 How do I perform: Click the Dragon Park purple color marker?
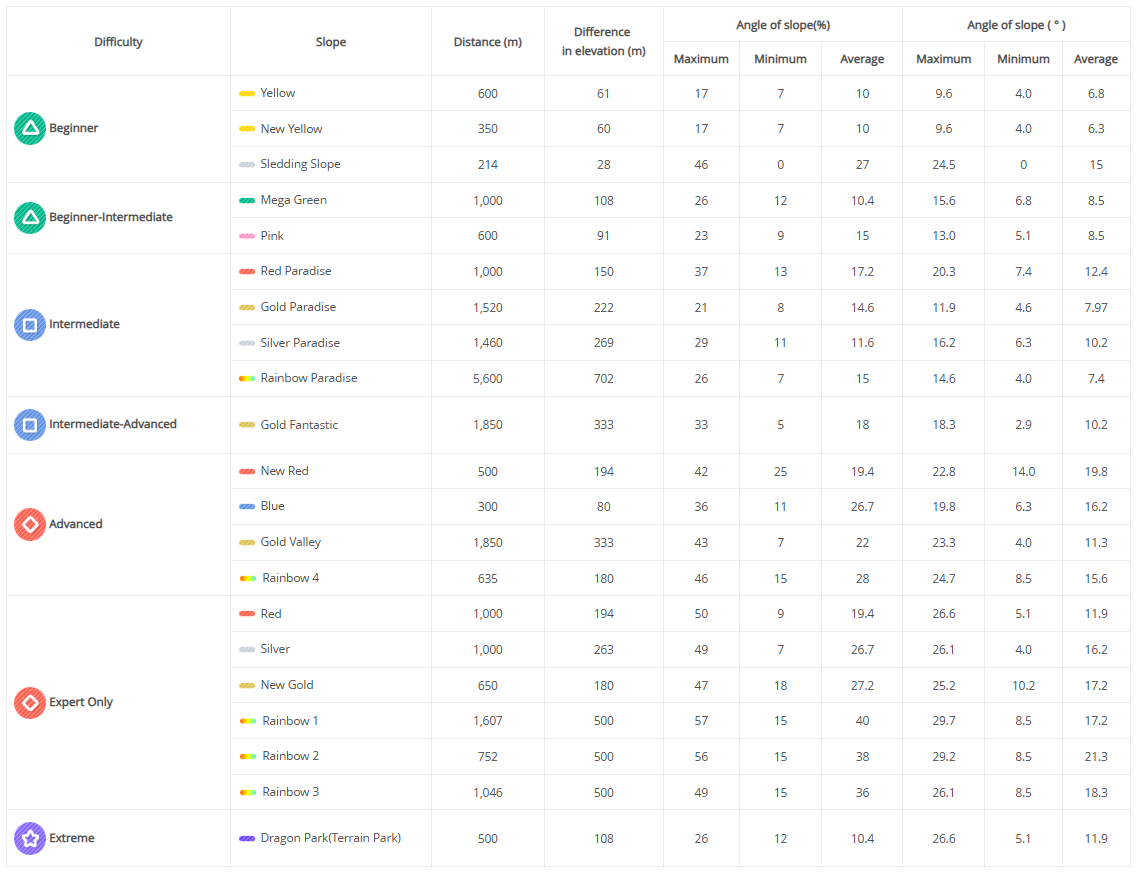[x=247, y=838]
